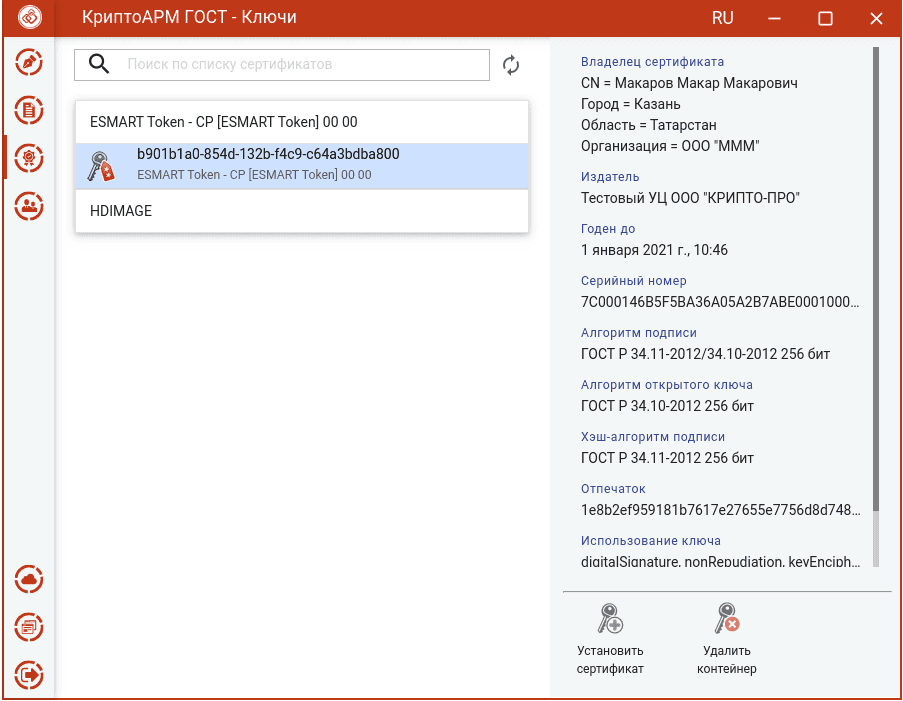
Task: Click the thumbprint starting with 1e8b2ef959181b
Action: click(x=720, y=510)
